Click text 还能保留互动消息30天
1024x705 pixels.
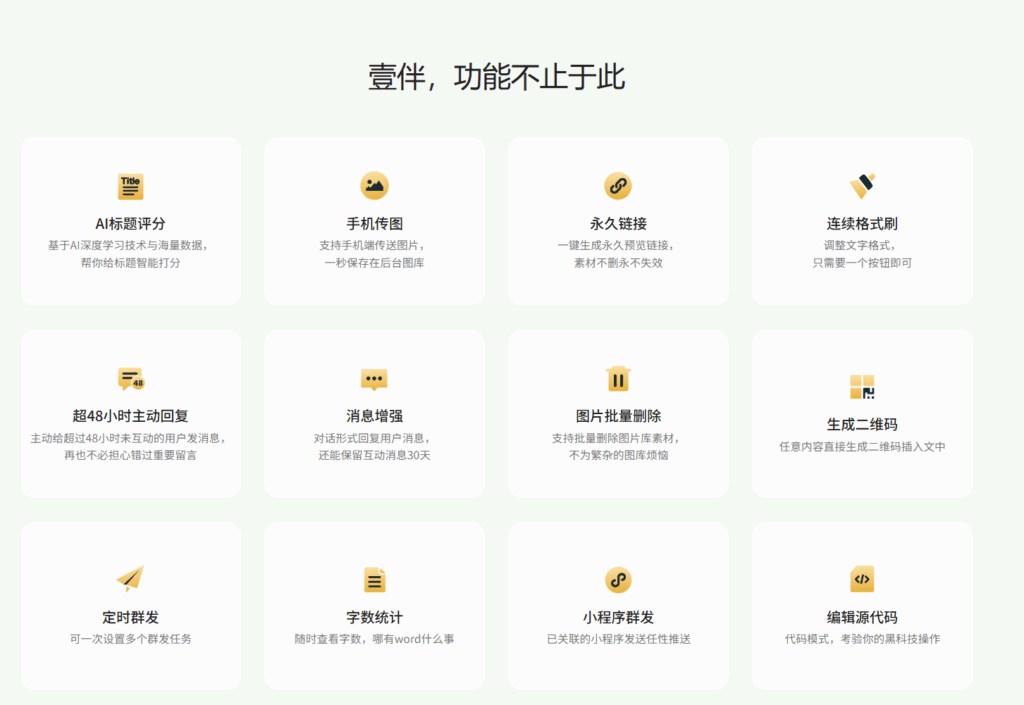tap(374, 455)
